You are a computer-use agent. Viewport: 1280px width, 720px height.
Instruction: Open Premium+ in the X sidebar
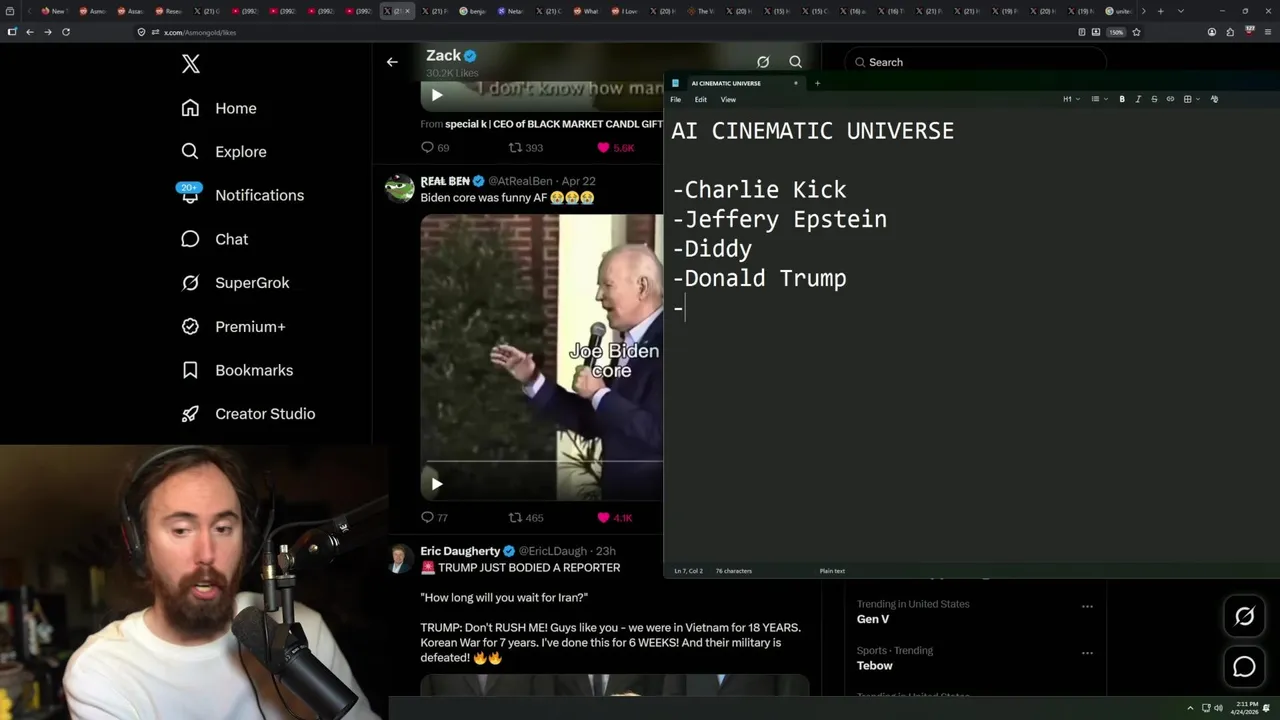(x=233, y=327)
